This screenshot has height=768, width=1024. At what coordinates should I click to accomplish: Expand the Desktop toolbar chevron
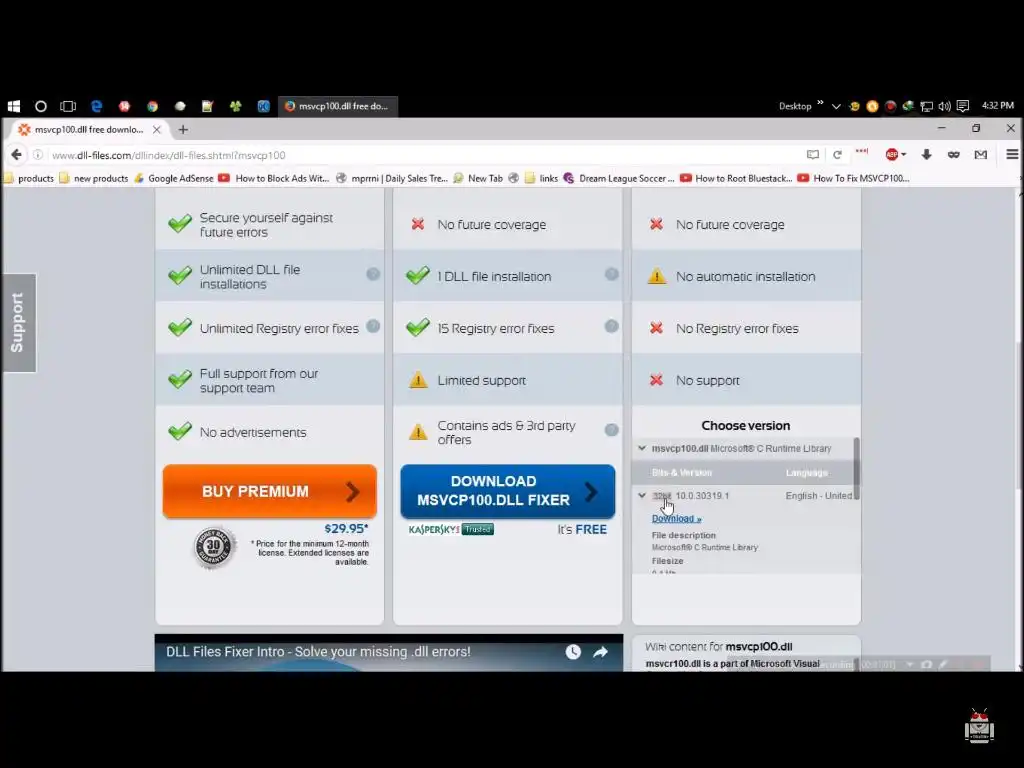coord(820,103)
